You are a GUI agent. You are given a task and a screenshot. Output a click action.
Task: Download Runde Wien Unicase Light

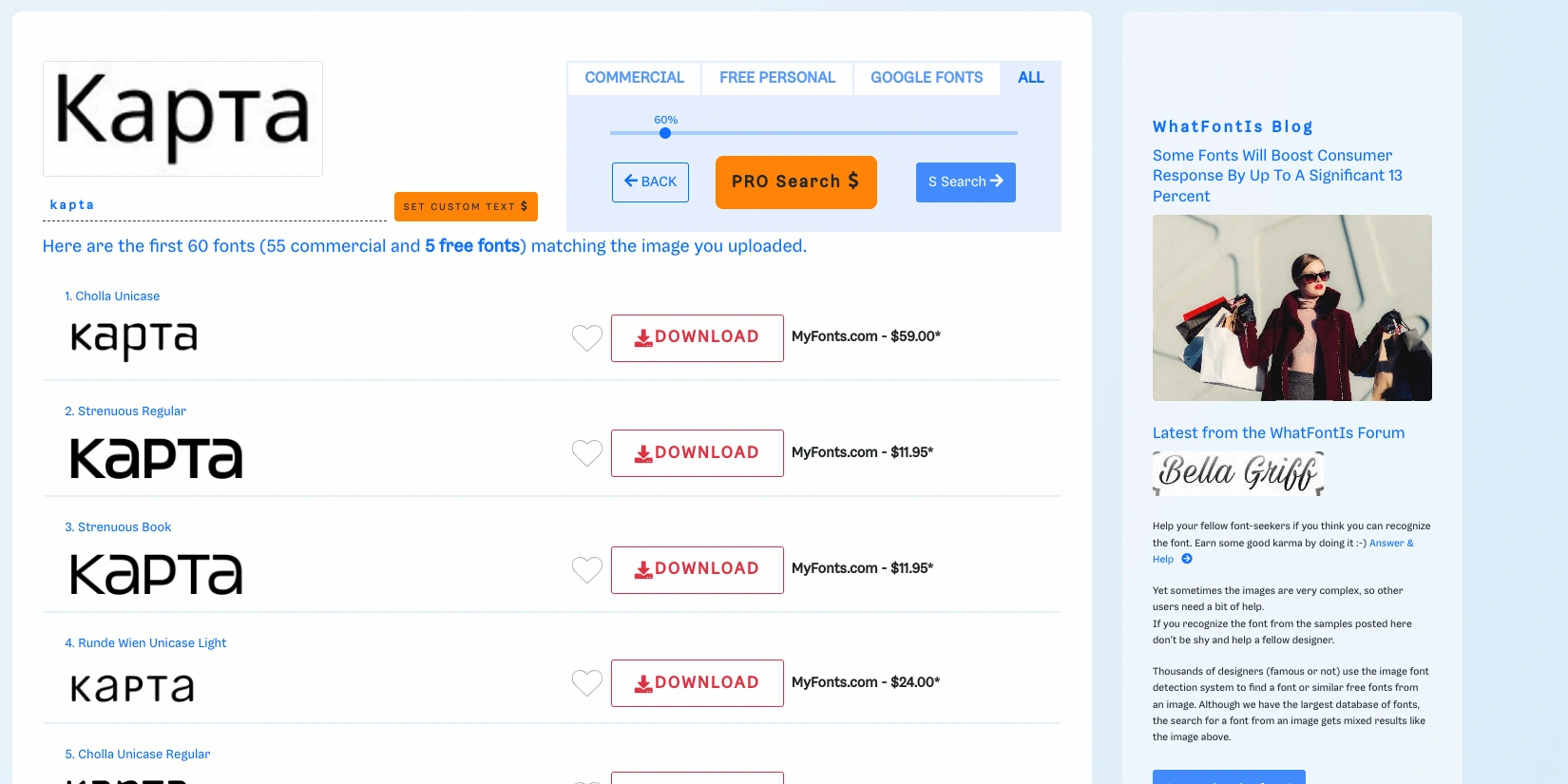(697, 683)
